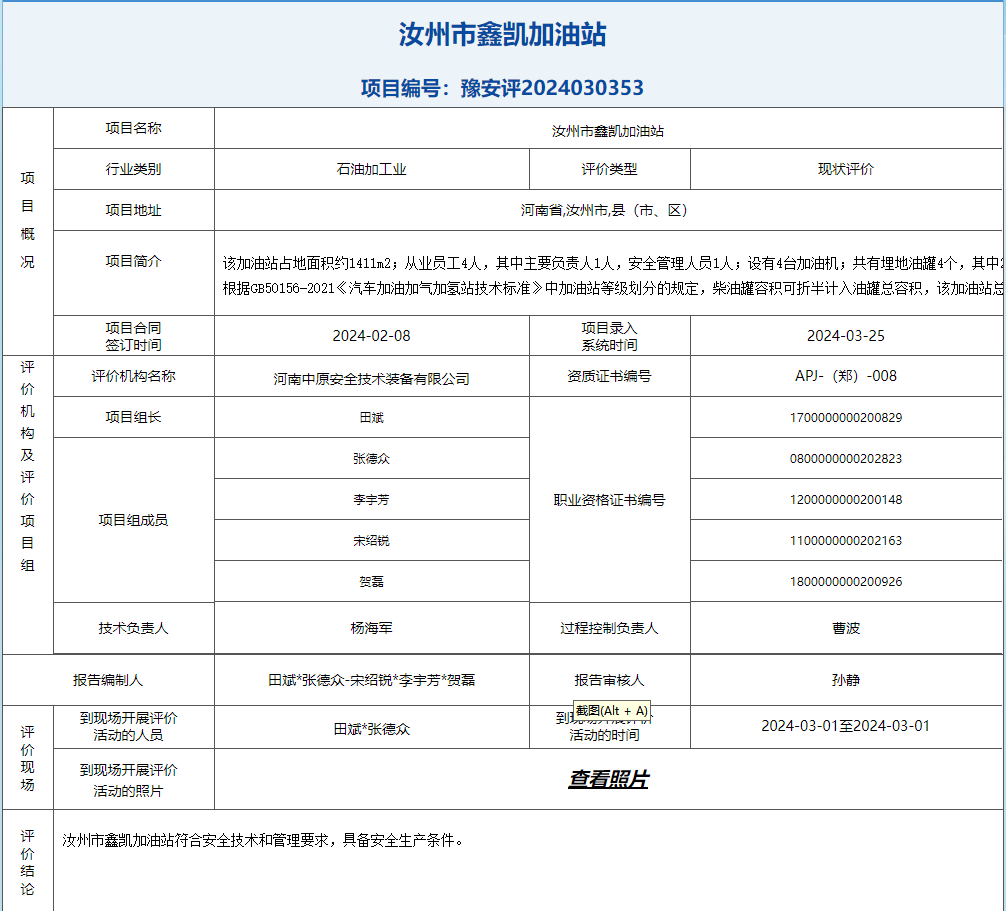Select the 汝州市鑫凯加油站 value beside 项目名称

pos(608,132)
